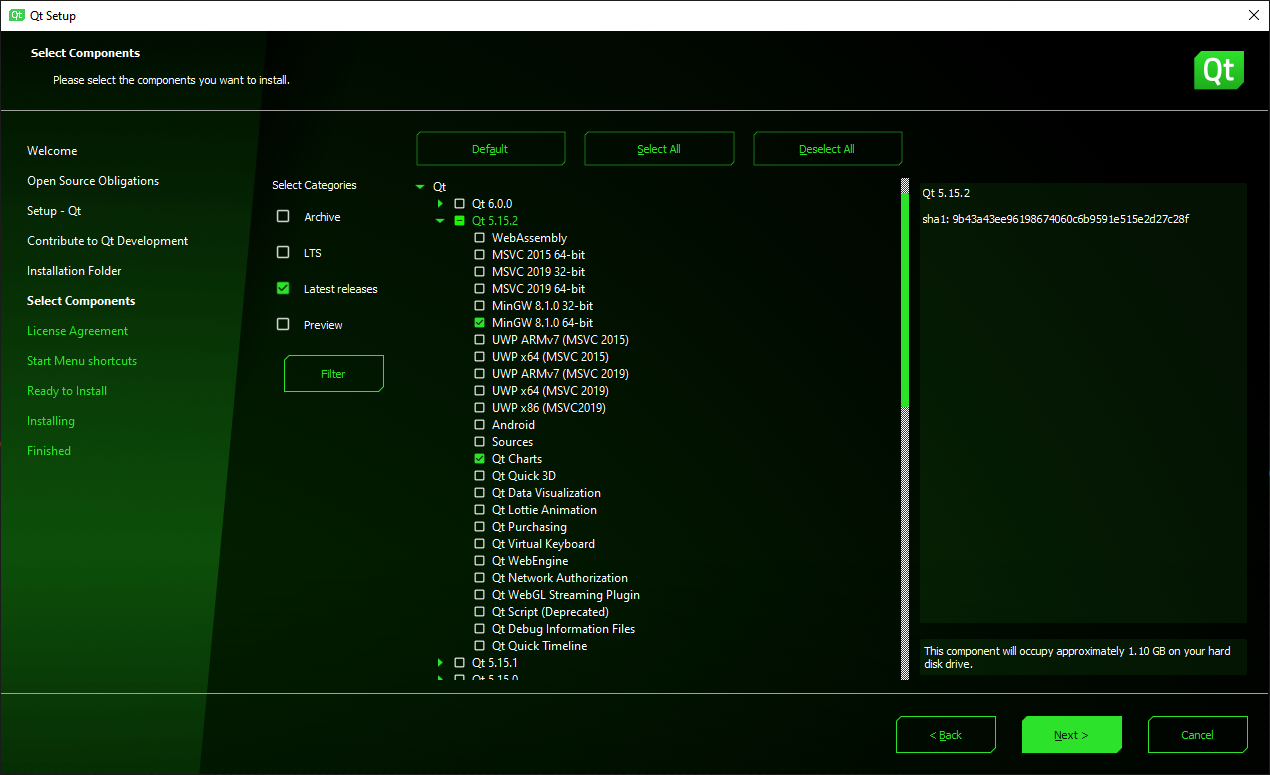The width and height of the screenshot is (1270, 775).
Task: Proceed with the Next button
Action: pyautogui.click(x=1072, y=735)
